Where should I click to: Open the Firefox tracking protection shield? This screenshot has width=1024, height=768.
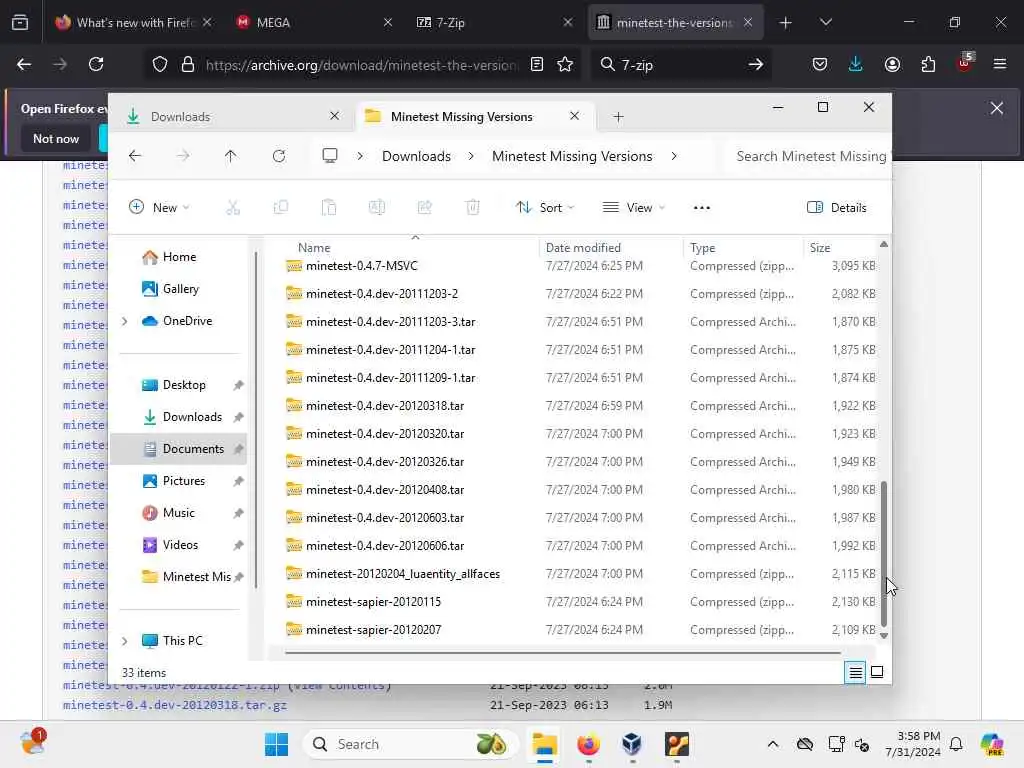[x=160, y=64]
